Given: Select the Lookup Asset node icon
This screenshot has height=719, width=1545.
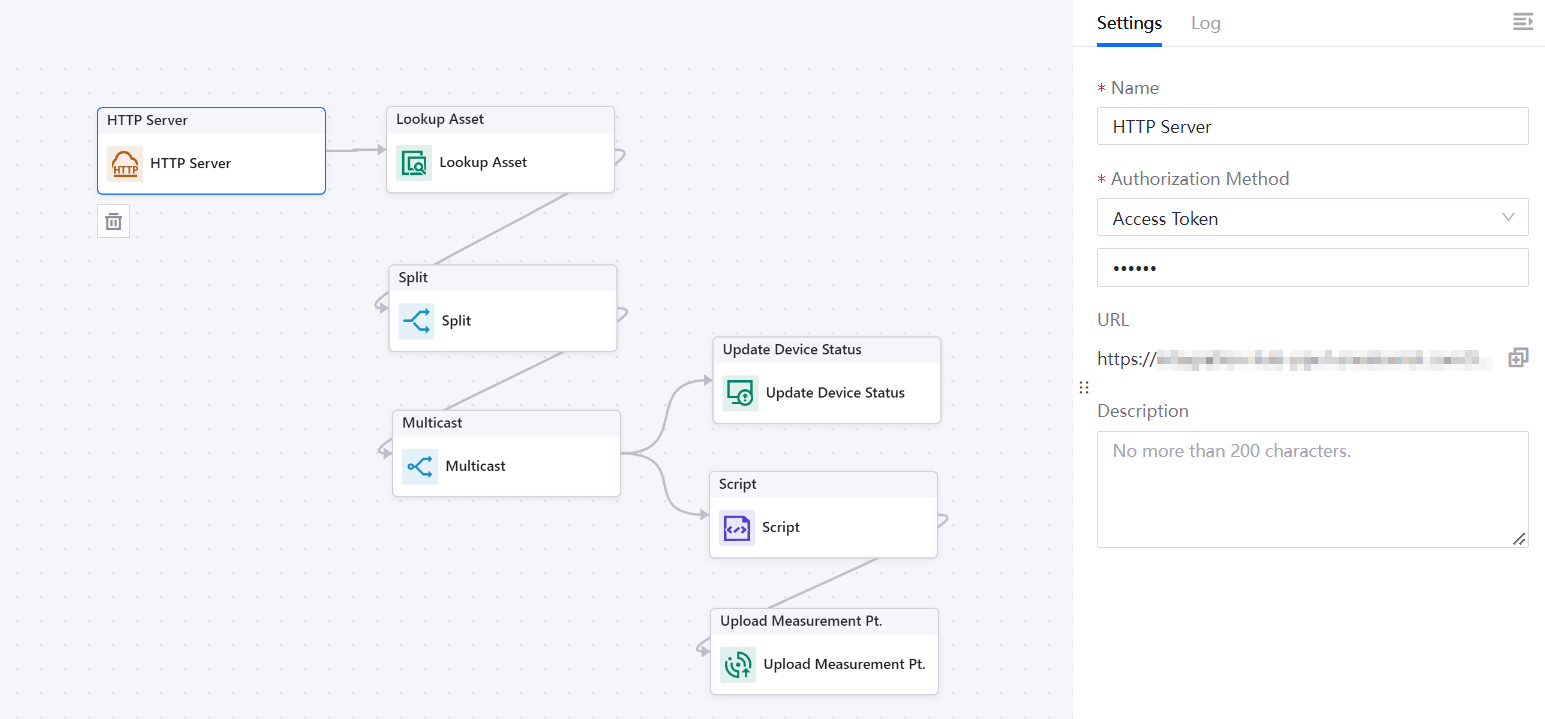Looking at the screenshot, I should pyautogui.click(x=414, y=163).
